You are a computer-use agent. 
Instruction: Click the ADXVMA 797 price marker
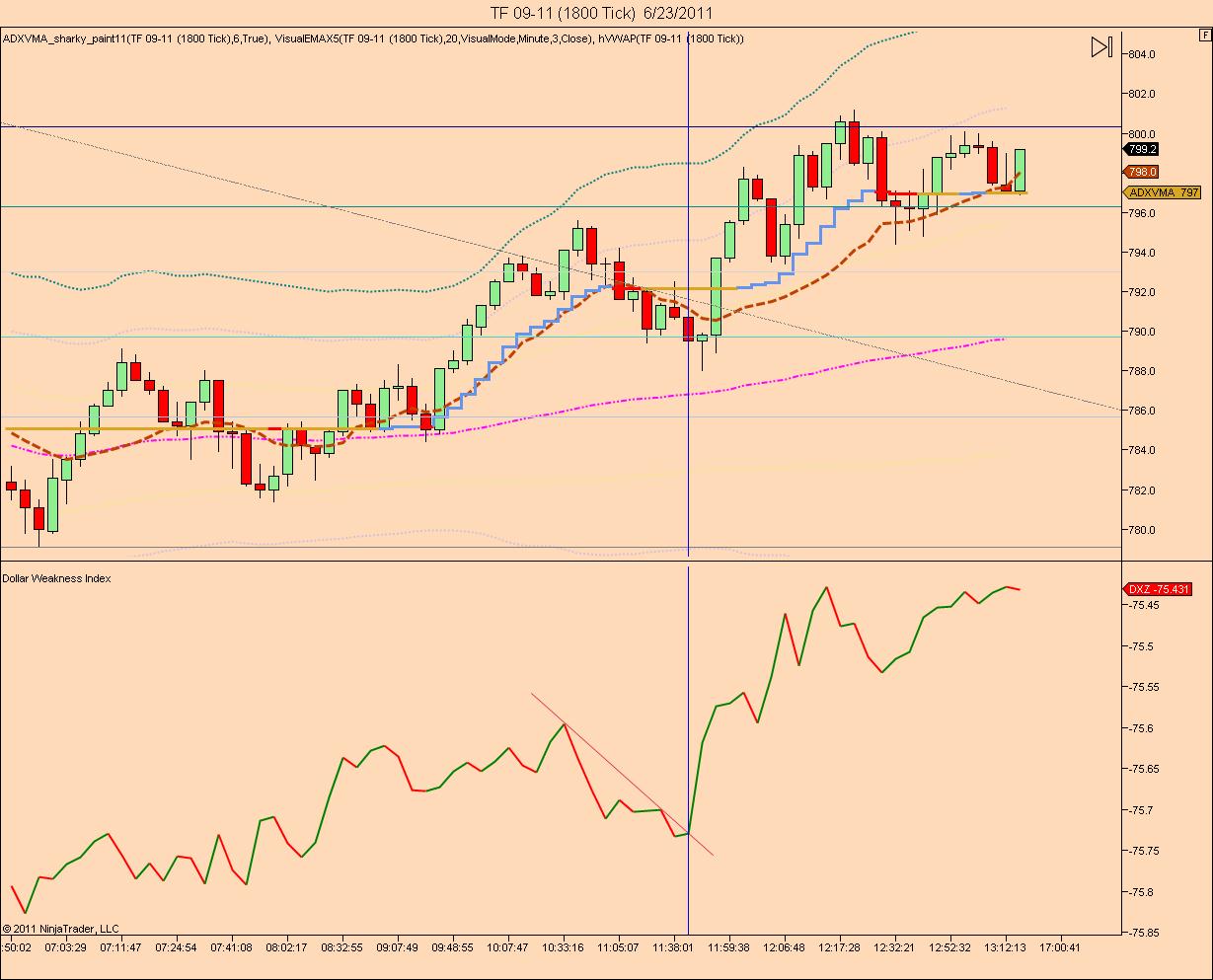1162,192
